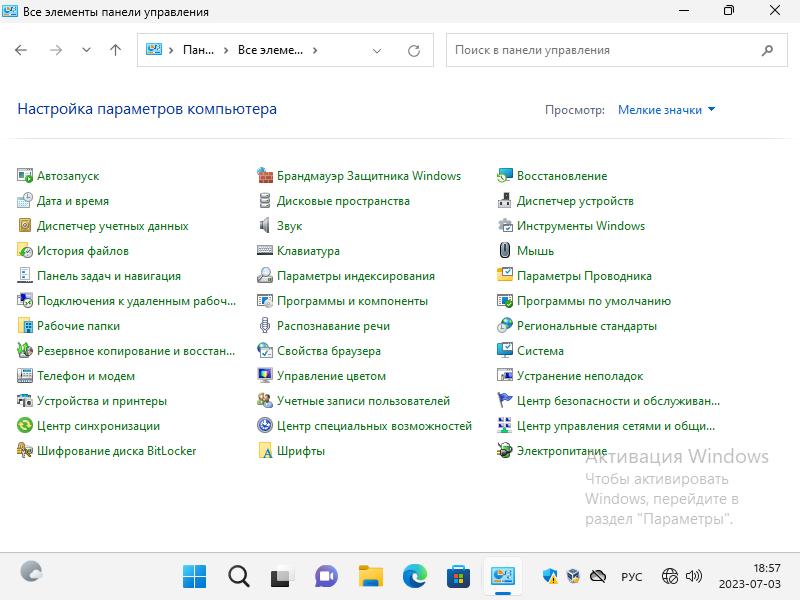Open Microsoft Edge from taskbar
Screen dimensions: 800x600
[x=414, y=577]
